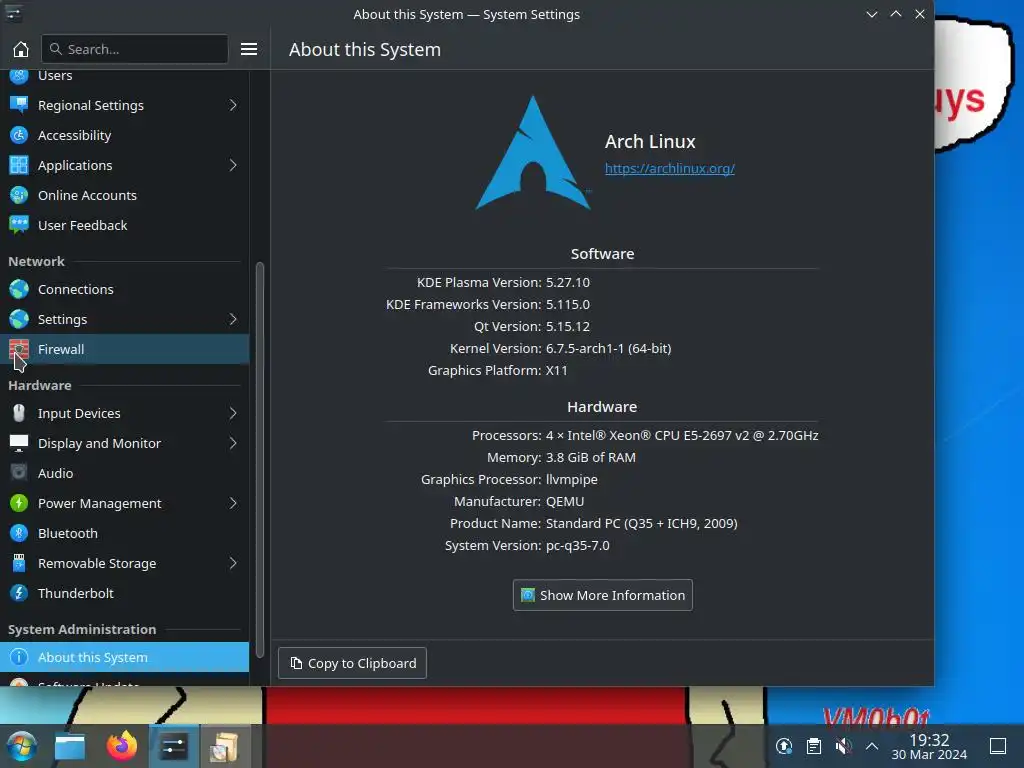
Task: Click the Display and Monitor icon
Action: (19, 443)
